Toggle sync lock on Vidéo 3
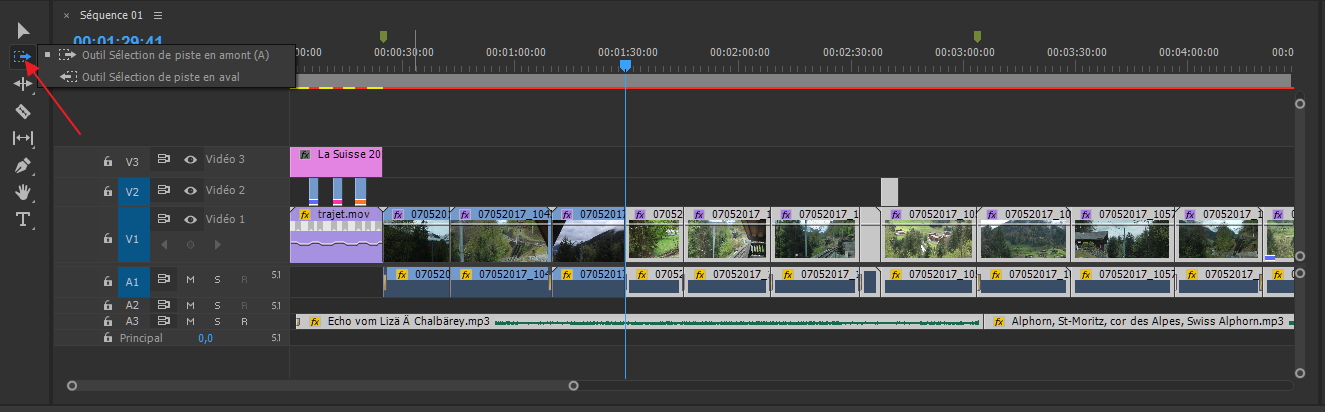This screenshot has height=412, width=1325. click(x=163, y=160)
